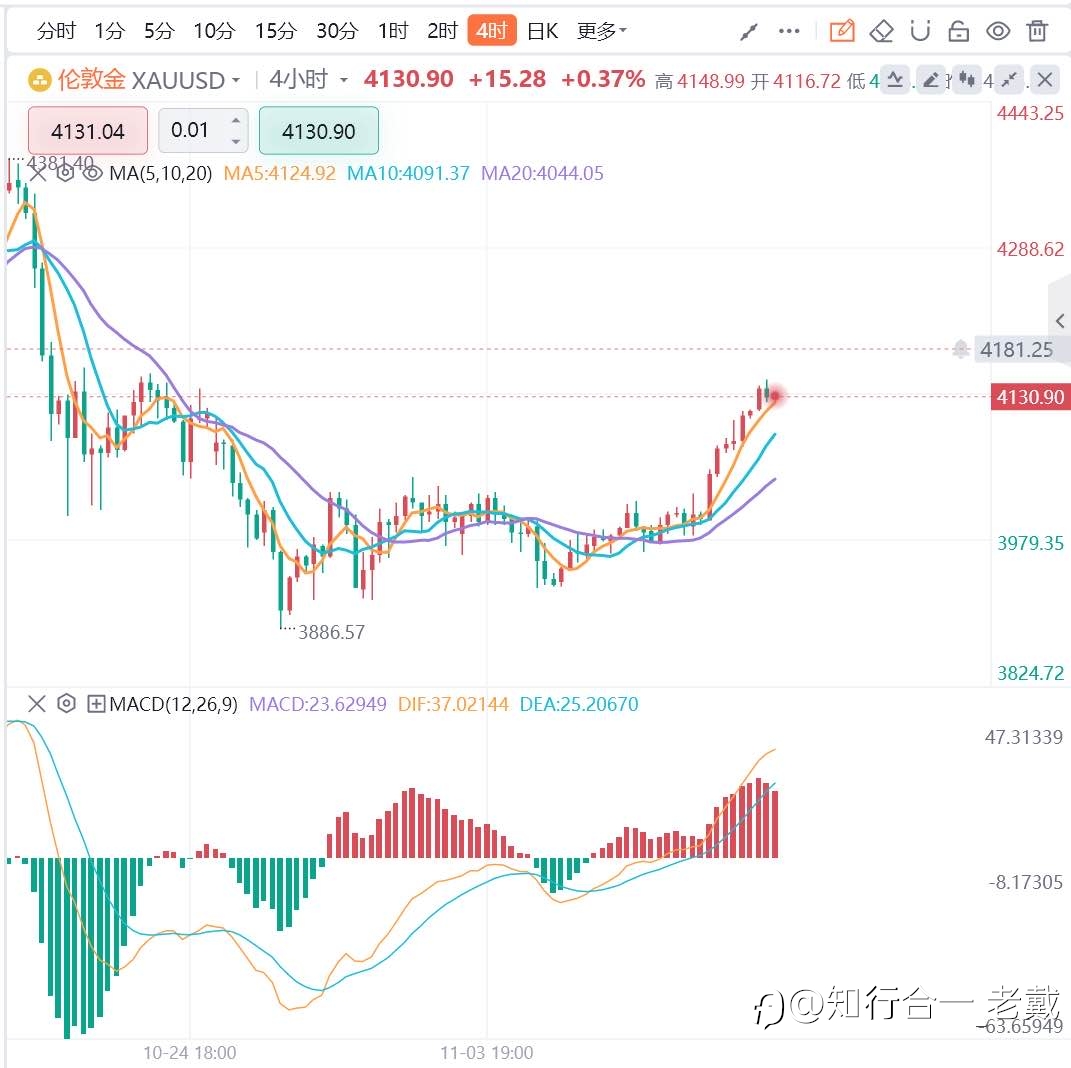Delete all drawings with trash icon

(1038, 31)
